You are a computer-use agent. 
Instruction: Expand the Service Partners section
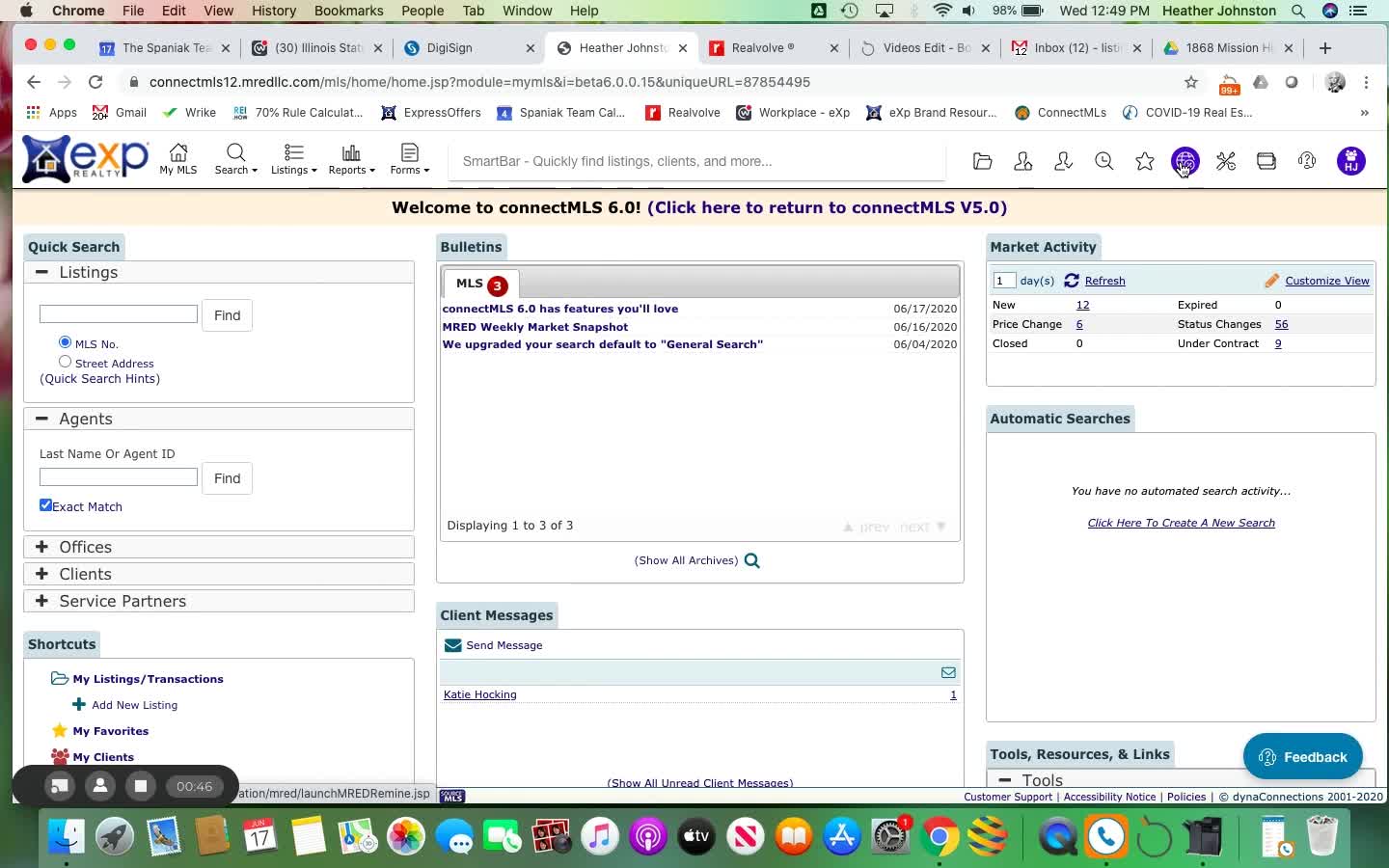point(41,601)
